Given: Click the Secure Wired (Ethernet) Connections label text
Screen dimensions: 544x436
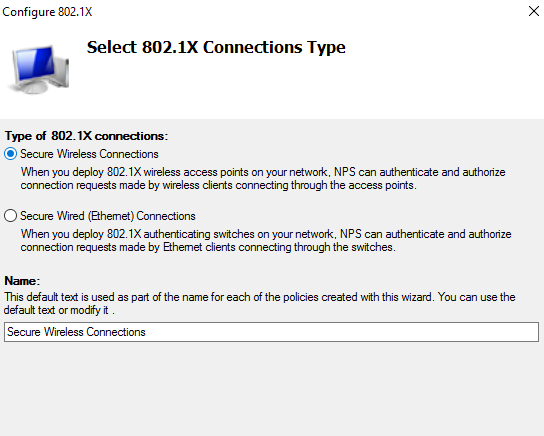Looking at the screenshot, I should (x=108, y=216).
